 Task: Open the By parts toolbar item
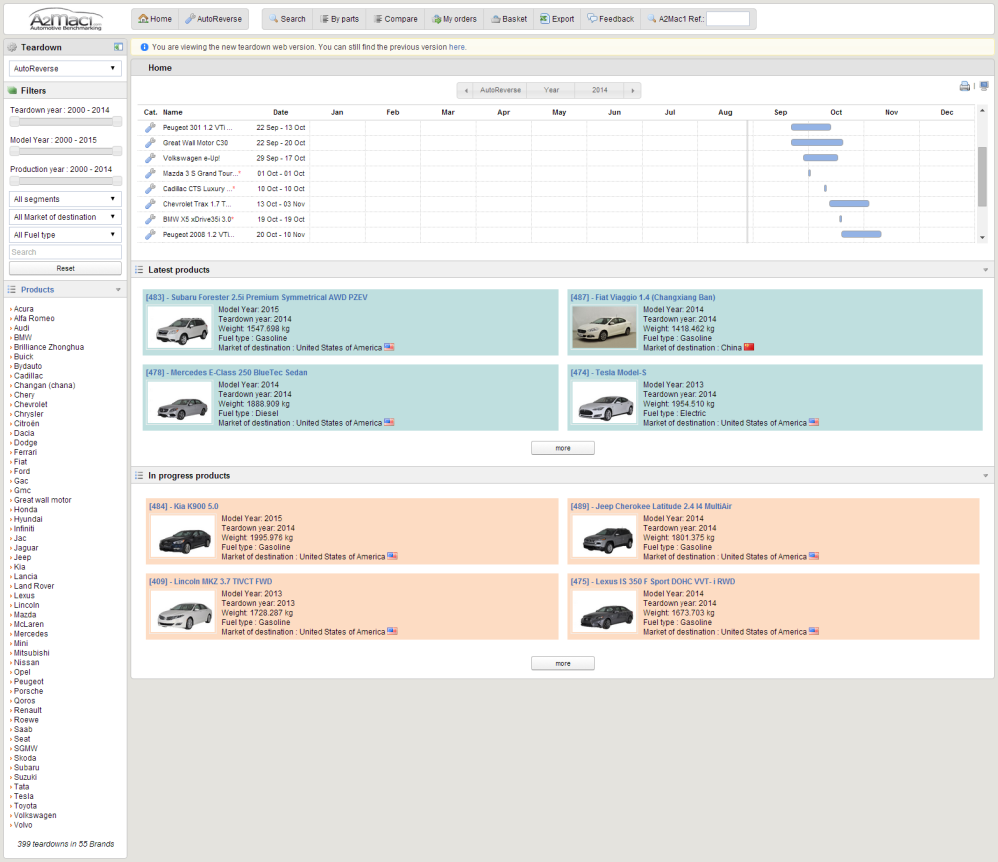pyautogui.click(x=339, y=19)
